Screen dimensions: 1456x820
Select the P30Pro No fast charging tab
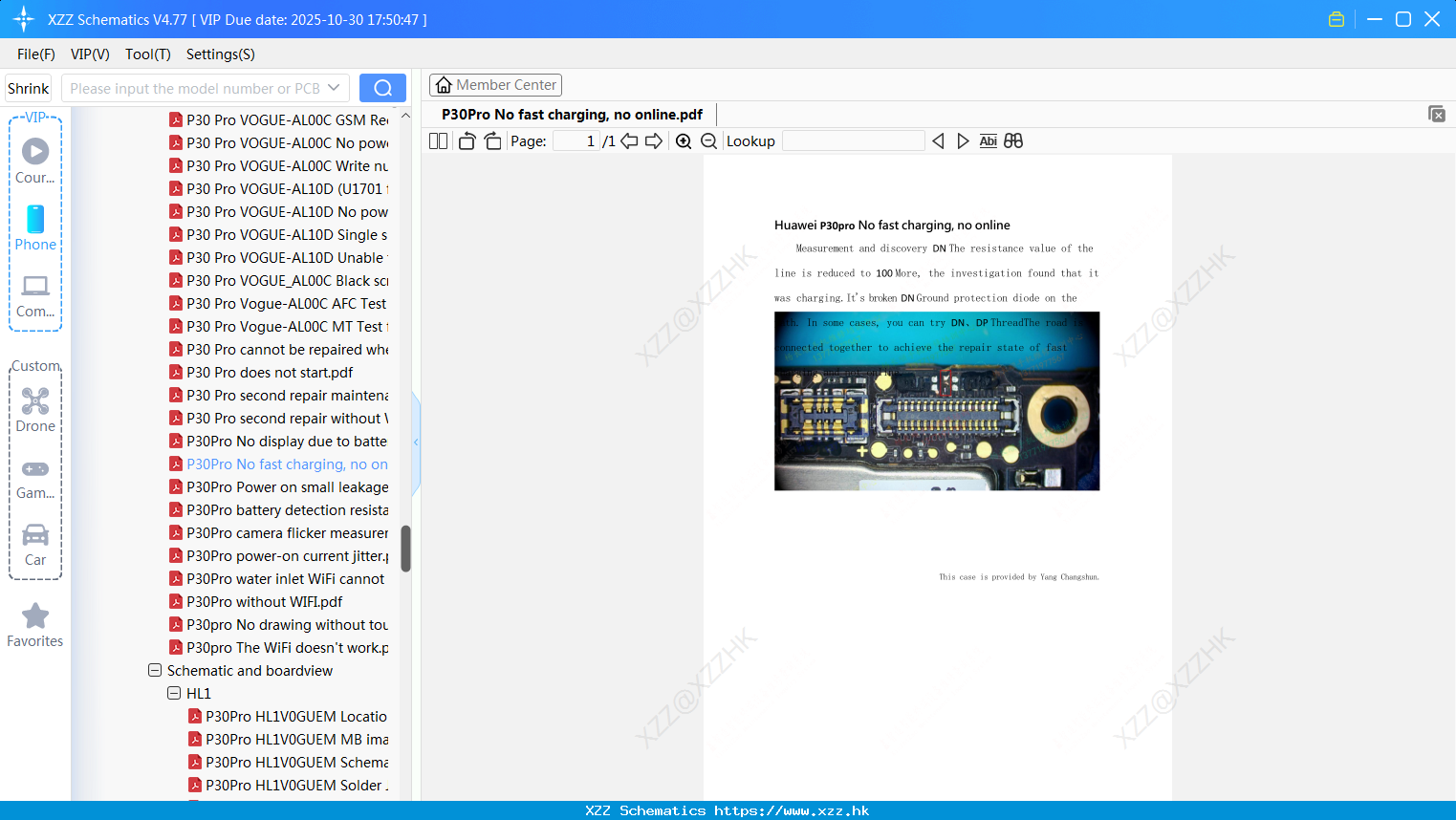click(x=572, y=115)
